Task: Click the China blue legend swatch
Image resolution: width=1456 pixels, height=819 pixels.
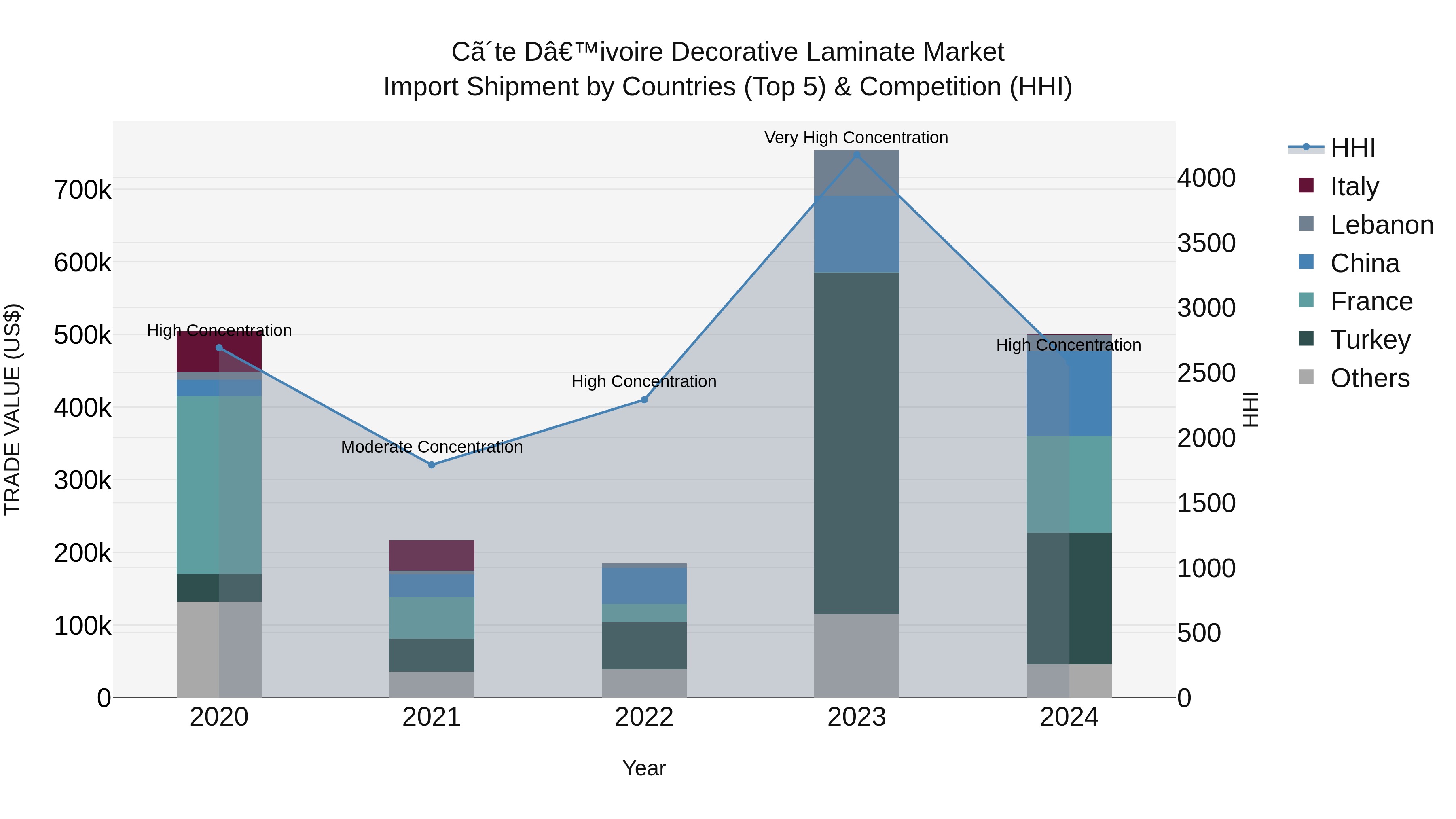Action: pyautogui.click(x=1306, y=262)
